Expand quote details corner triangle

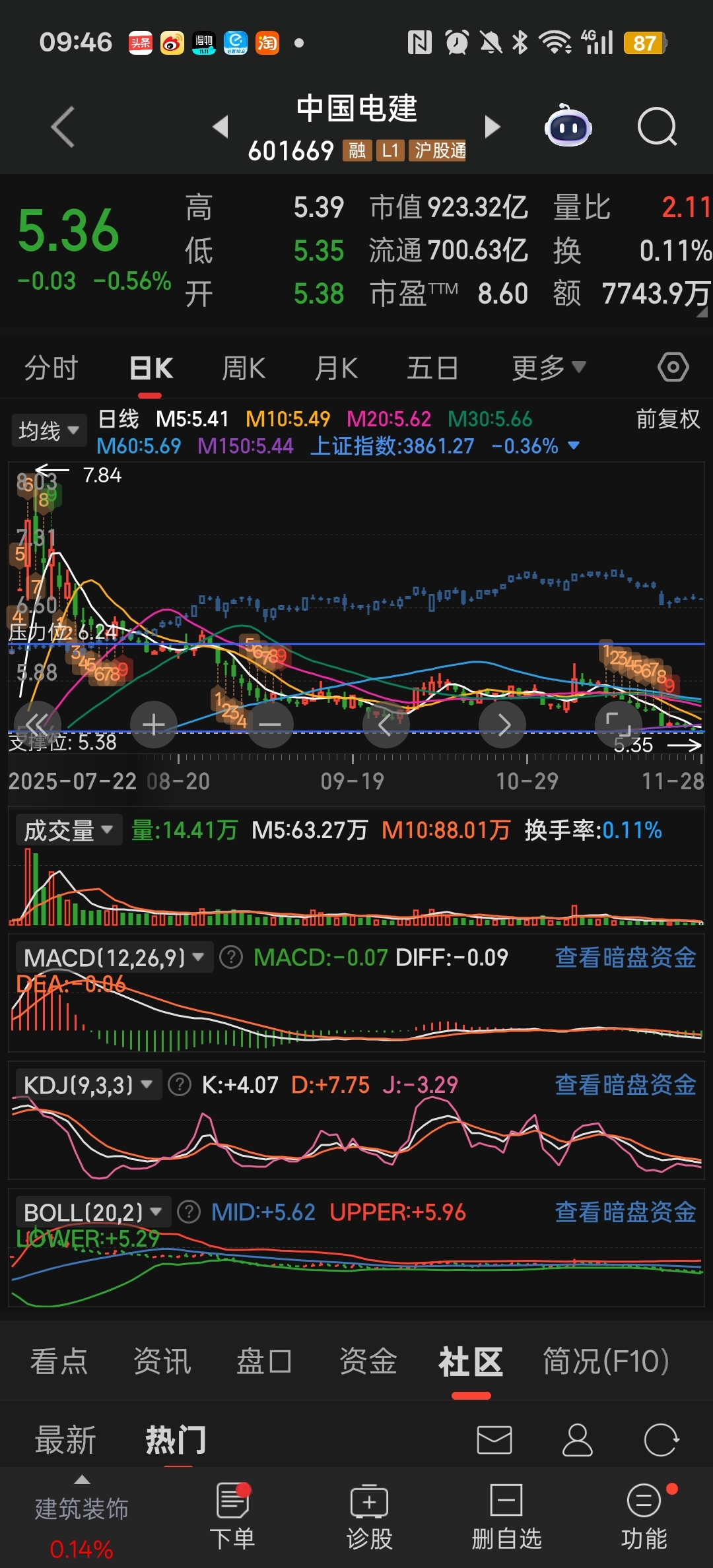pyautogui.click(x=702, y=311)
